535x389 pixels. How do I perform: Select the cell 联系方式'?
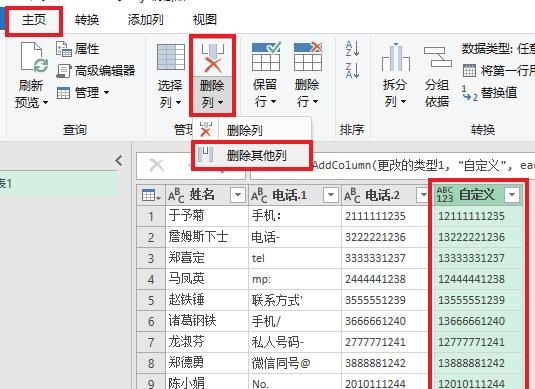coord(295,300)
